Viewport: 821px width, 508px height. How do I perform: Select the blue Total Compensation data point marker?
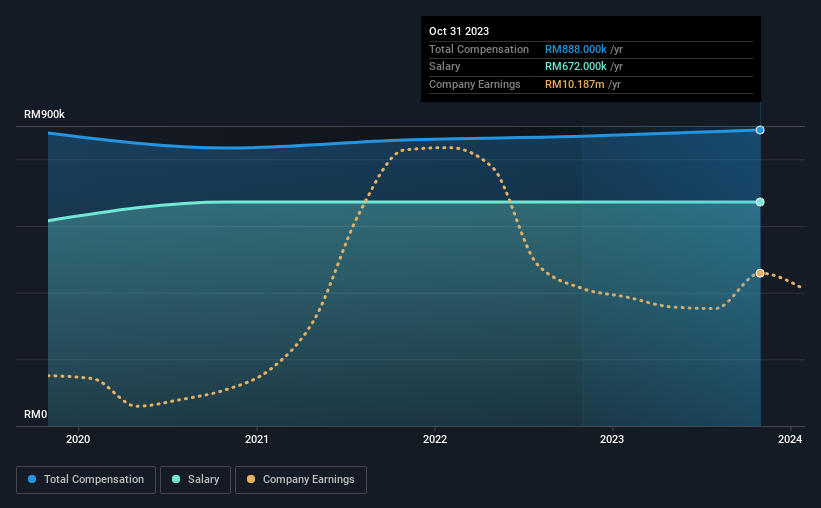pos(760,130)
